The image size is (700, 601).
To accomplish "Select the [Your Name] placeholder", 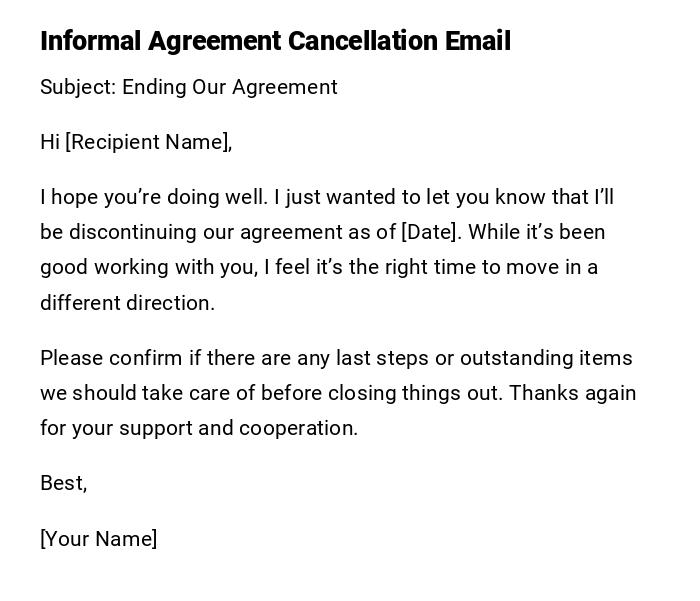I will (98, 539).
